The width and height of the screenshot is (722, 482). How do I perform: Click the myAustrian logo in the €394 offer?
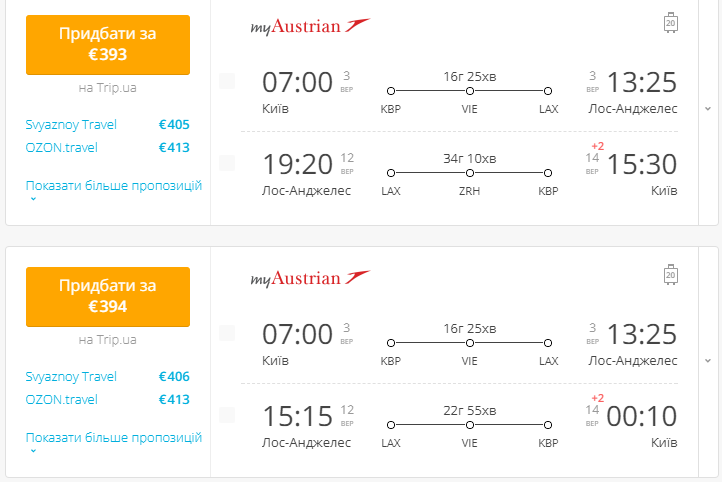310,278
